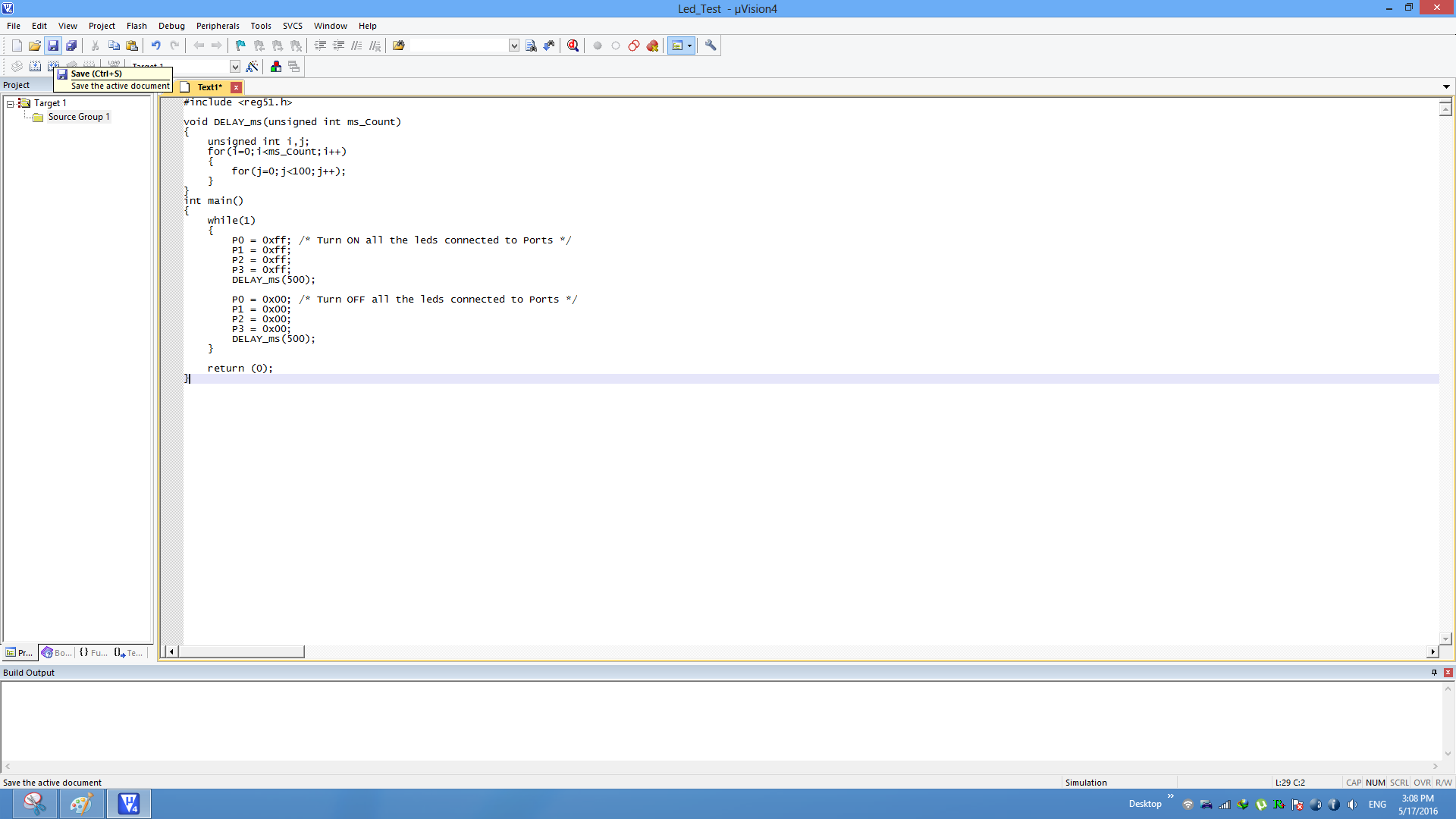The width and height of the screenshot is (1456, 819).
Task: Open the Manage Multi-Project Workspace icon
Action: click(294, 67)
